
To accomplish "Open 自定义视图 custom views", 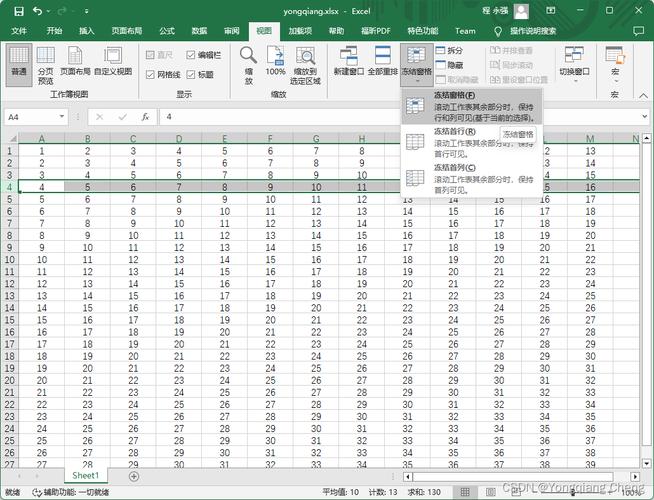I will click(x=113, y=62).
